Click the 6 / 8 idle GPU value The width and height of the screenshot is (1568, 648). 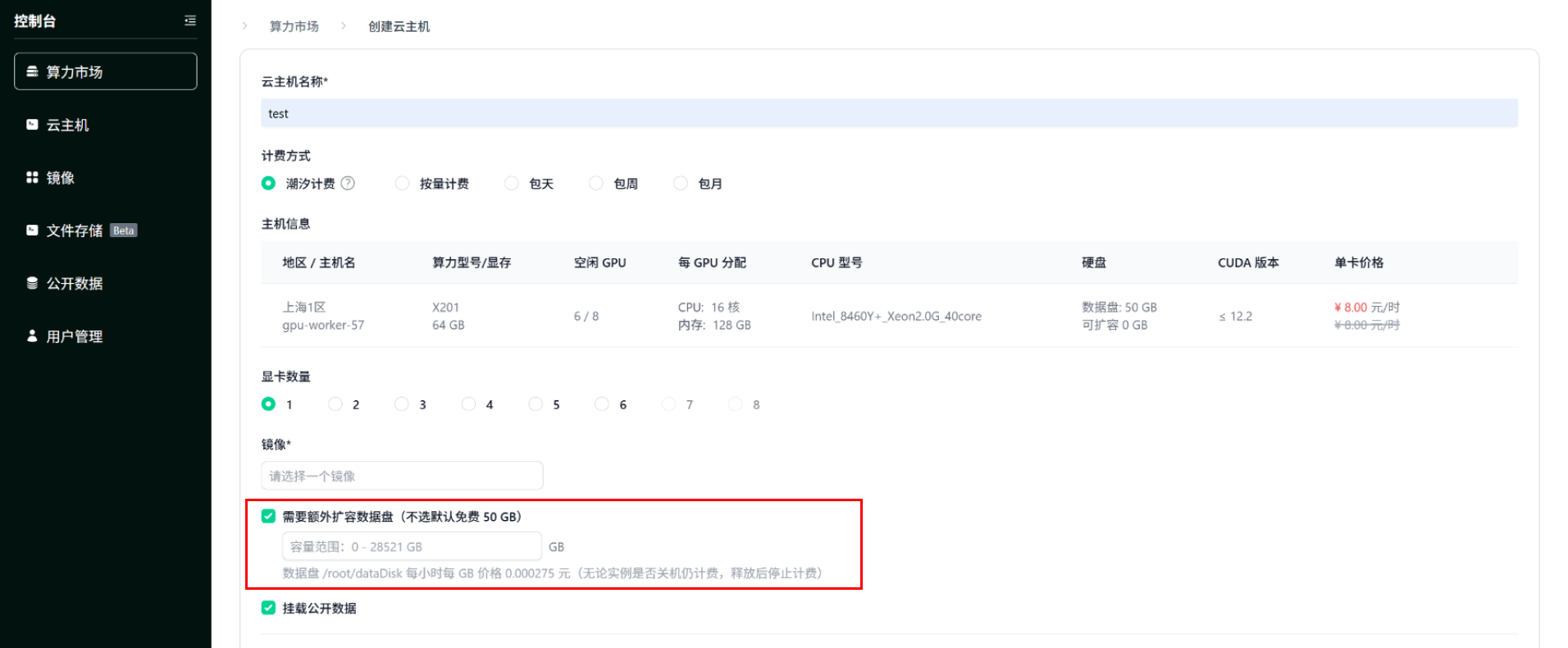point(586,316)
